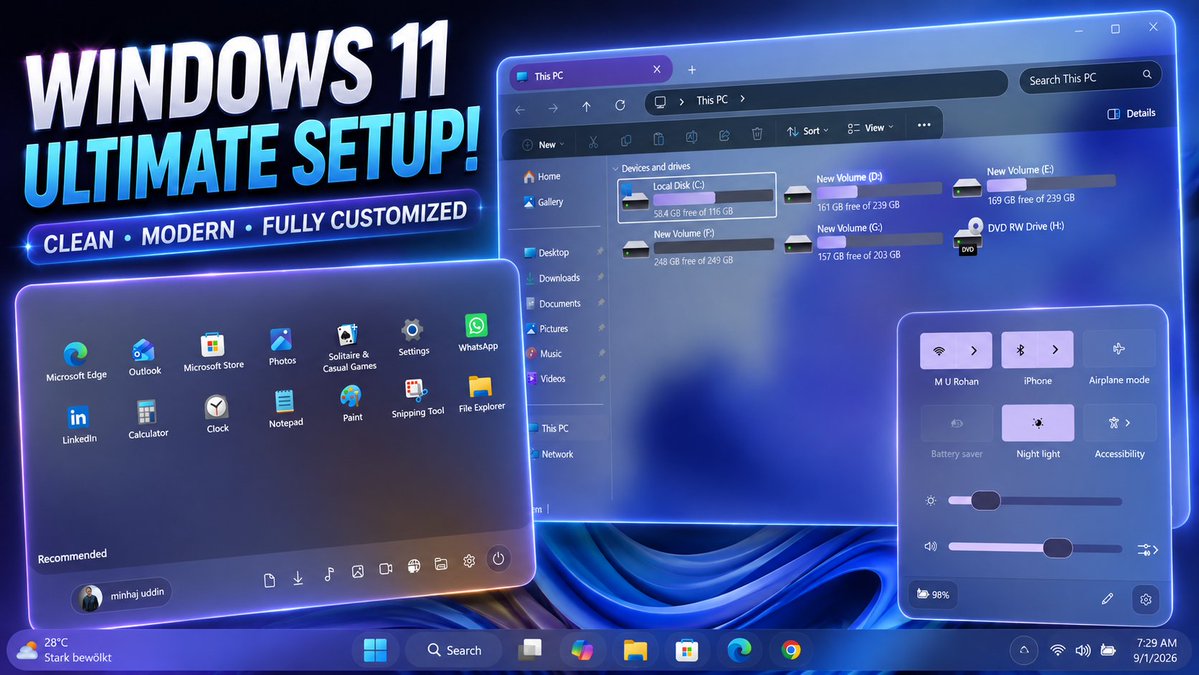This screenshot has height=675, width=1199.
Task: Adjust the brightness slider
Action: [x=1035, y=501]
